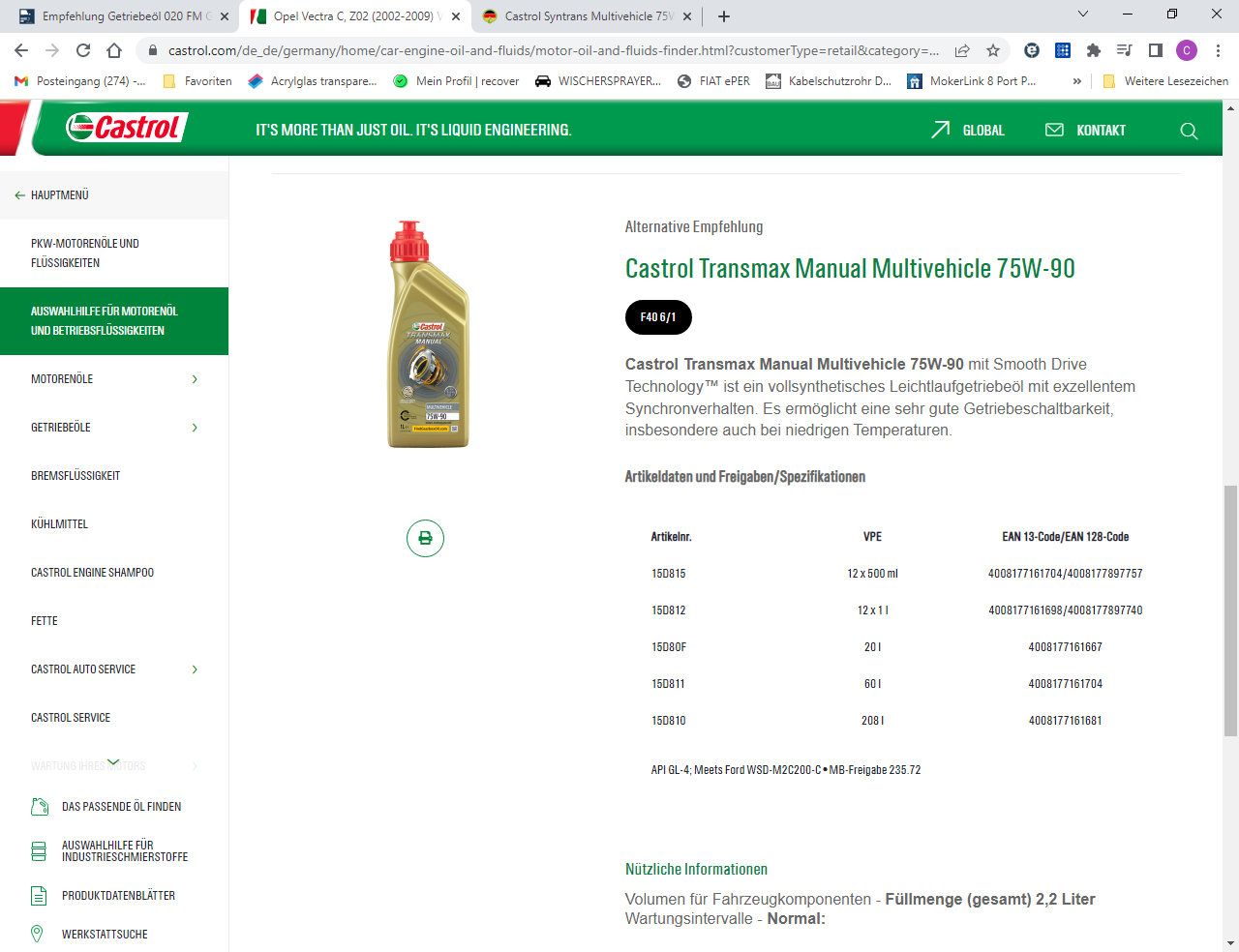The image size is (1239, 952).
Task: Click the Castrol logo in header
Action: pos(126,128)
